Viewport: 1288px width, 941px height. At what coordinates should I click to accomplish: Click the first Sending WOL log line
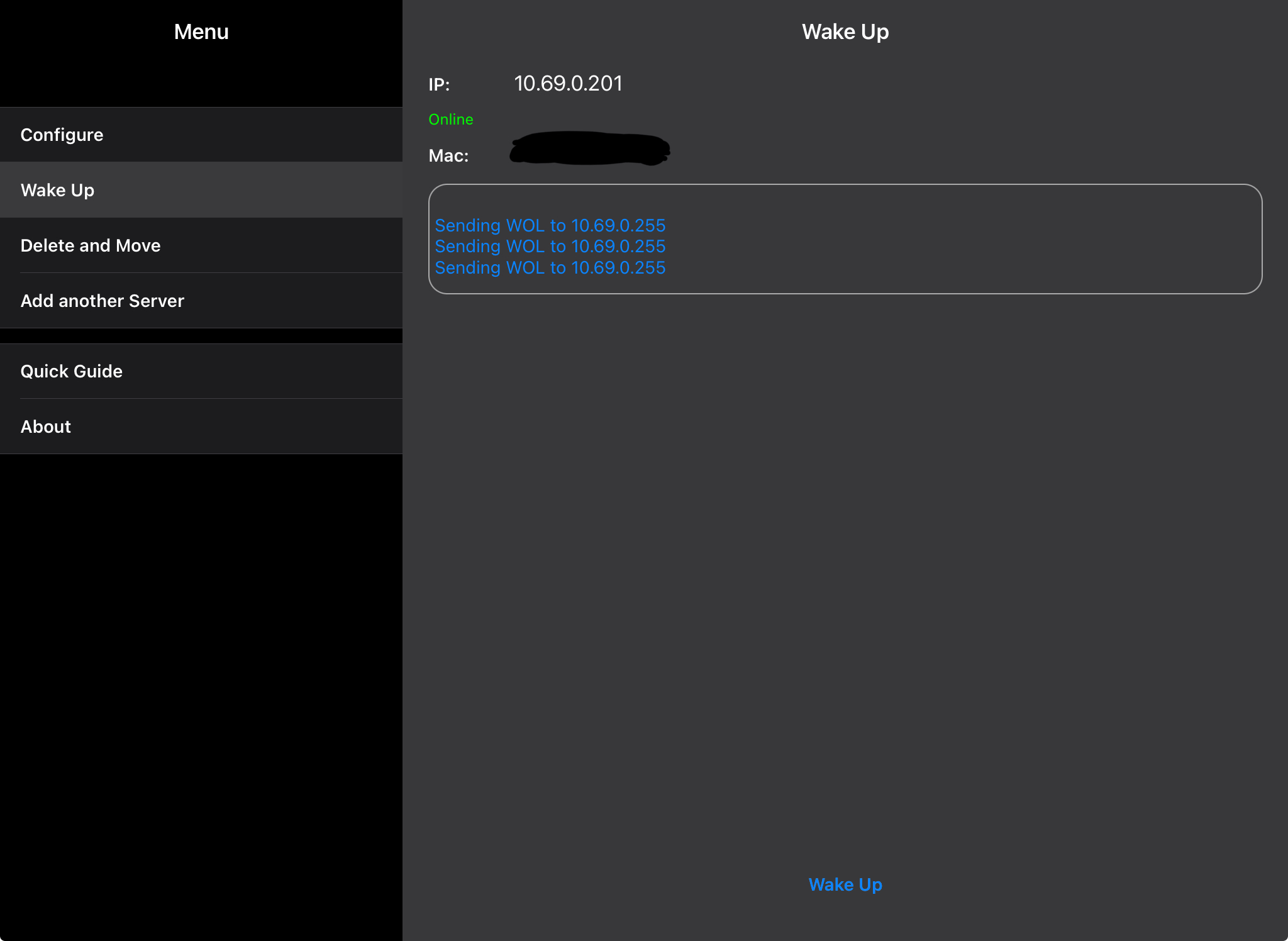pos(550,225)
